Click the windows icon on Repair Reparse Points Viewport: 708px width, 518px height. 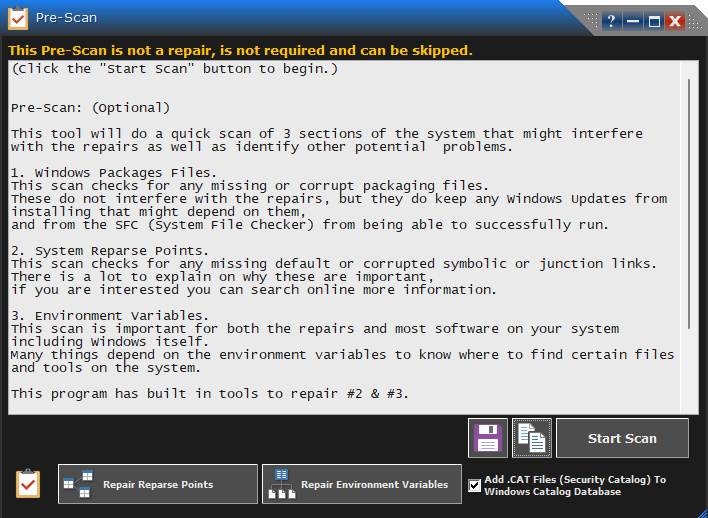[77, 484]
